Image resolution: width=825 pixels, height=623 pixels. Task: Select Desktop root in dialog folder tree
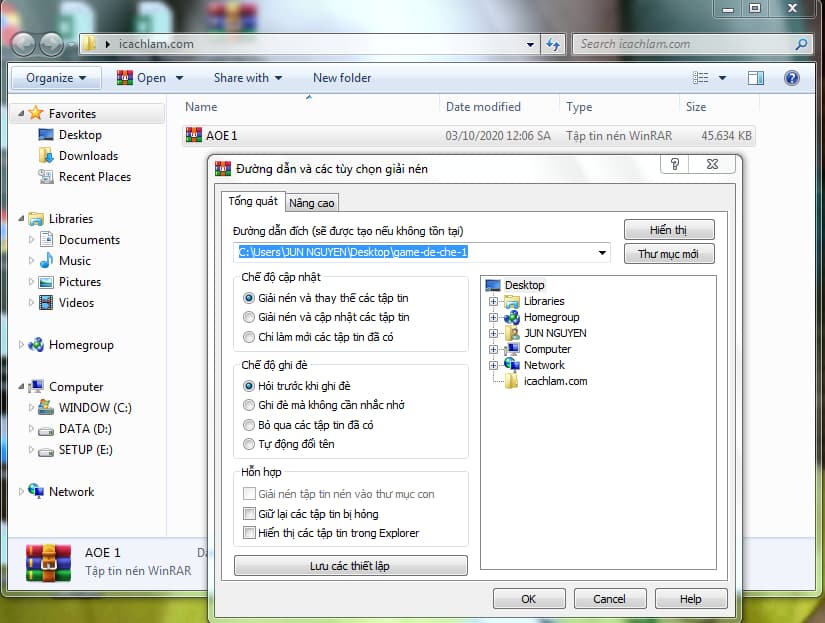pyautogui.click(x=525, y=285)
